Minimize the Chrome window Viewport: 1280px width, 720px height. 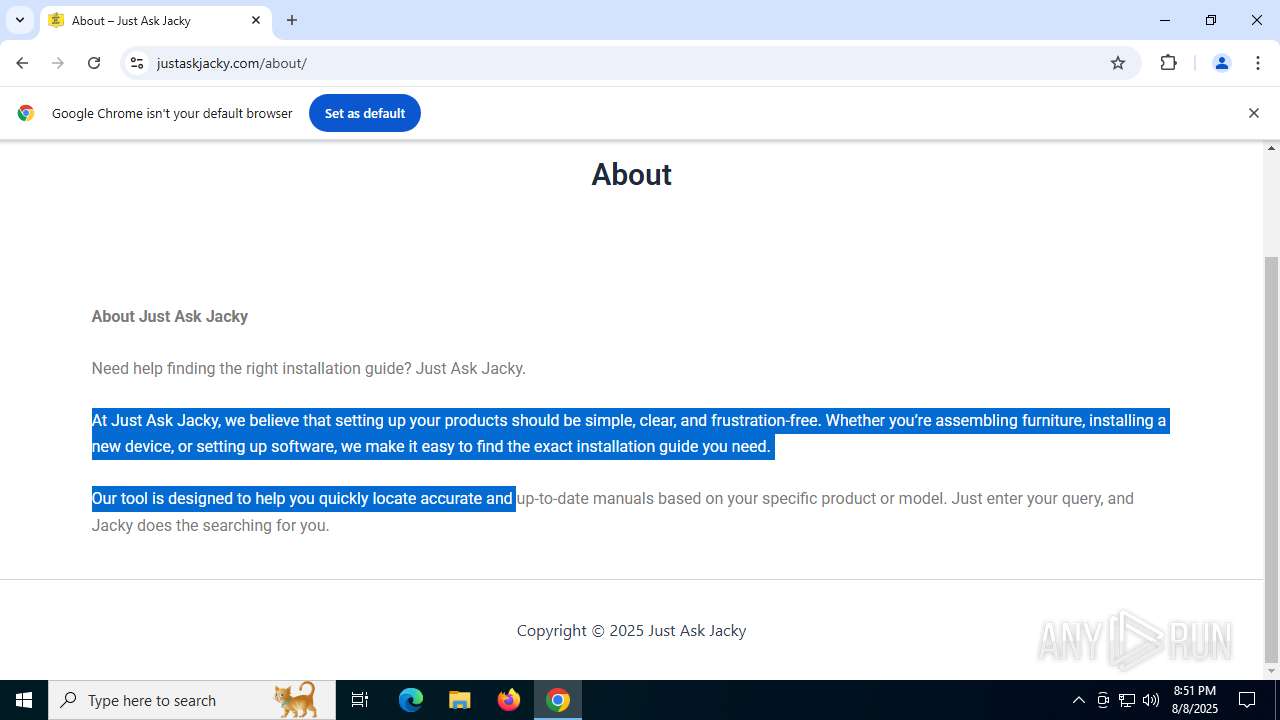click(x=1165, y=20)
